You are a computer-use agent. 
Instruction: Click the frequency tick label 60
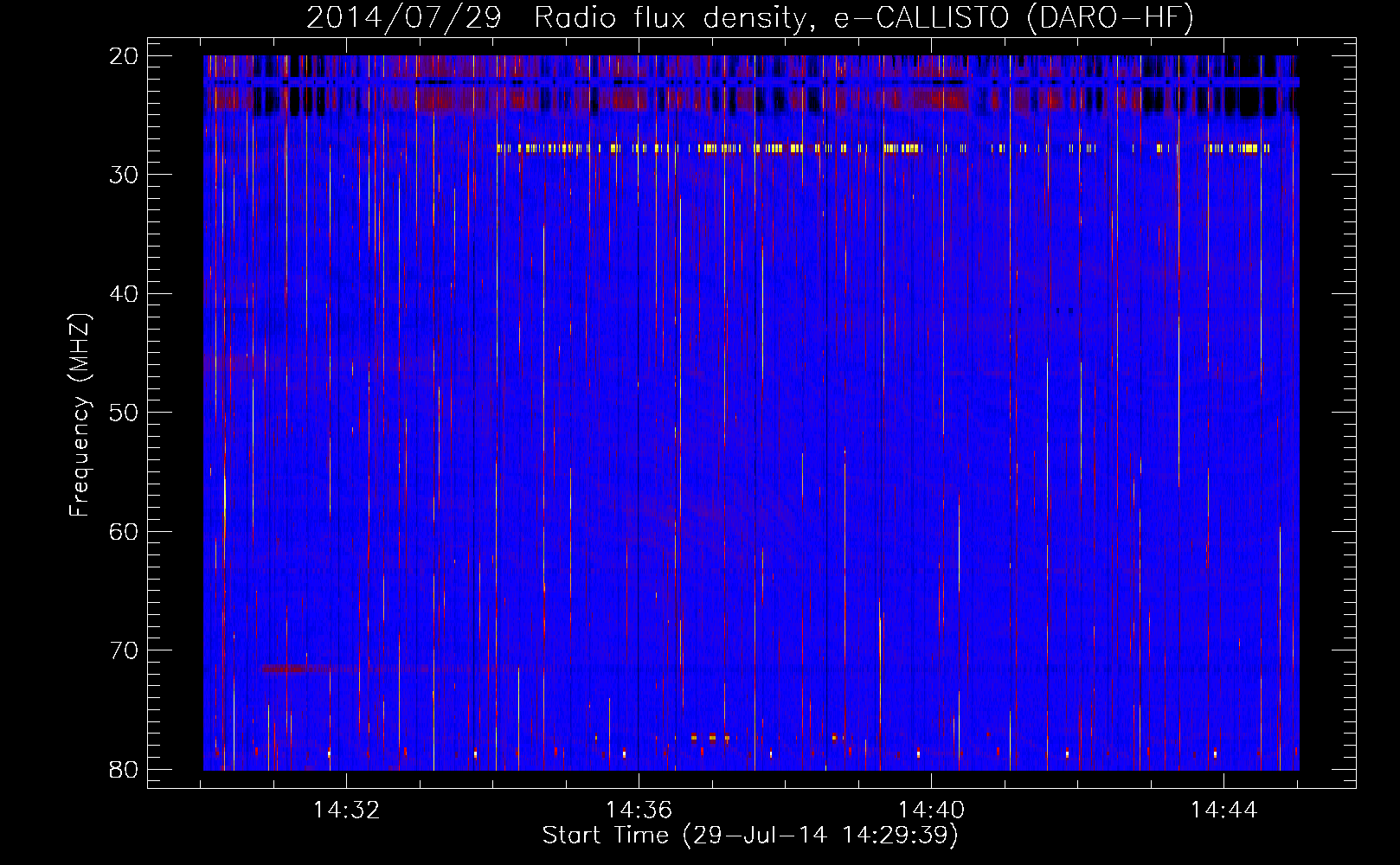point(125,531)
